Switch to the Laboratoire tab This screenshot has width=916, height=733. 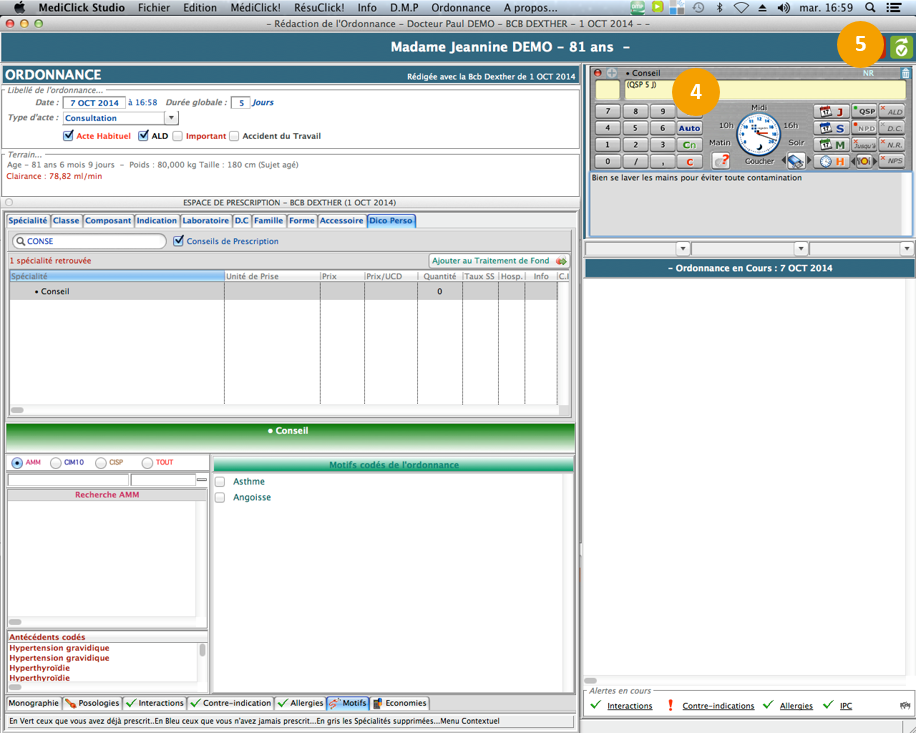(205, 221)
